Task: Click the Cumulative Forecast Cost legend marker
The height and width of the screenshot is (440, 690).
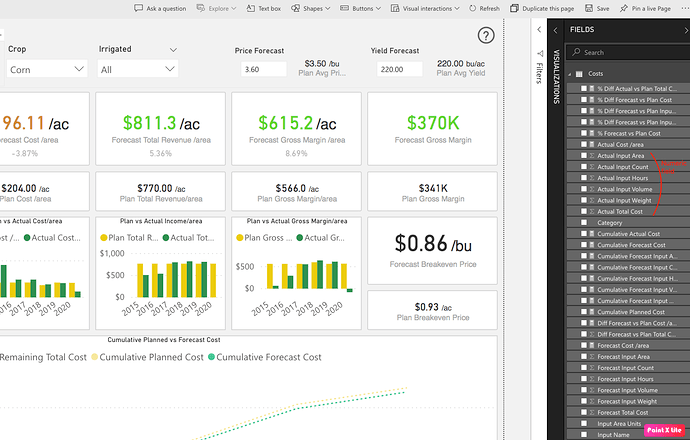Action: pos(211,357)
